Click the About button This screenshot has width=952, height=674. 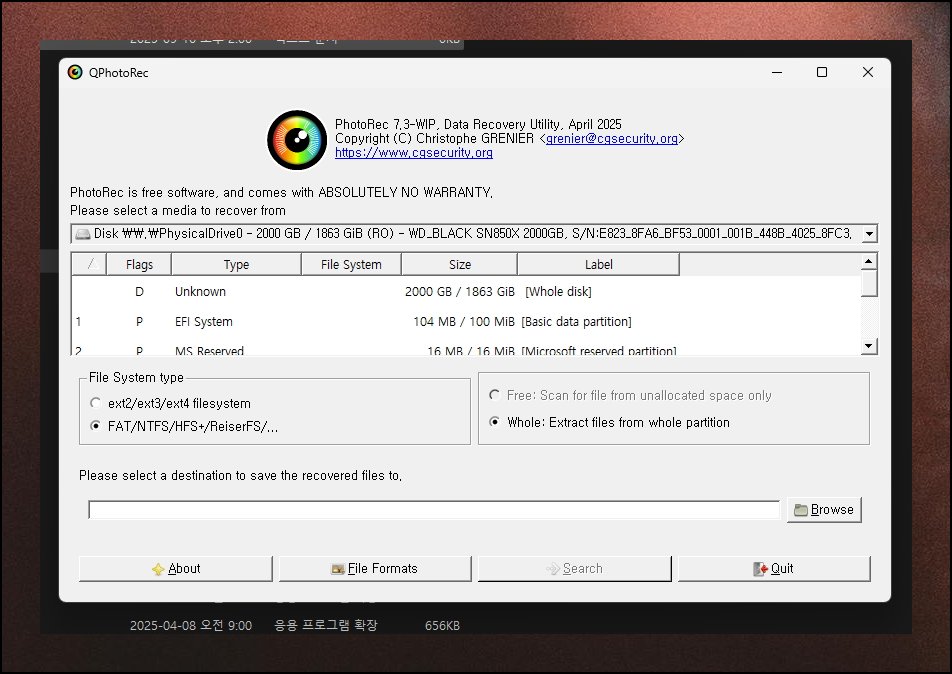(x=175, y=569)
